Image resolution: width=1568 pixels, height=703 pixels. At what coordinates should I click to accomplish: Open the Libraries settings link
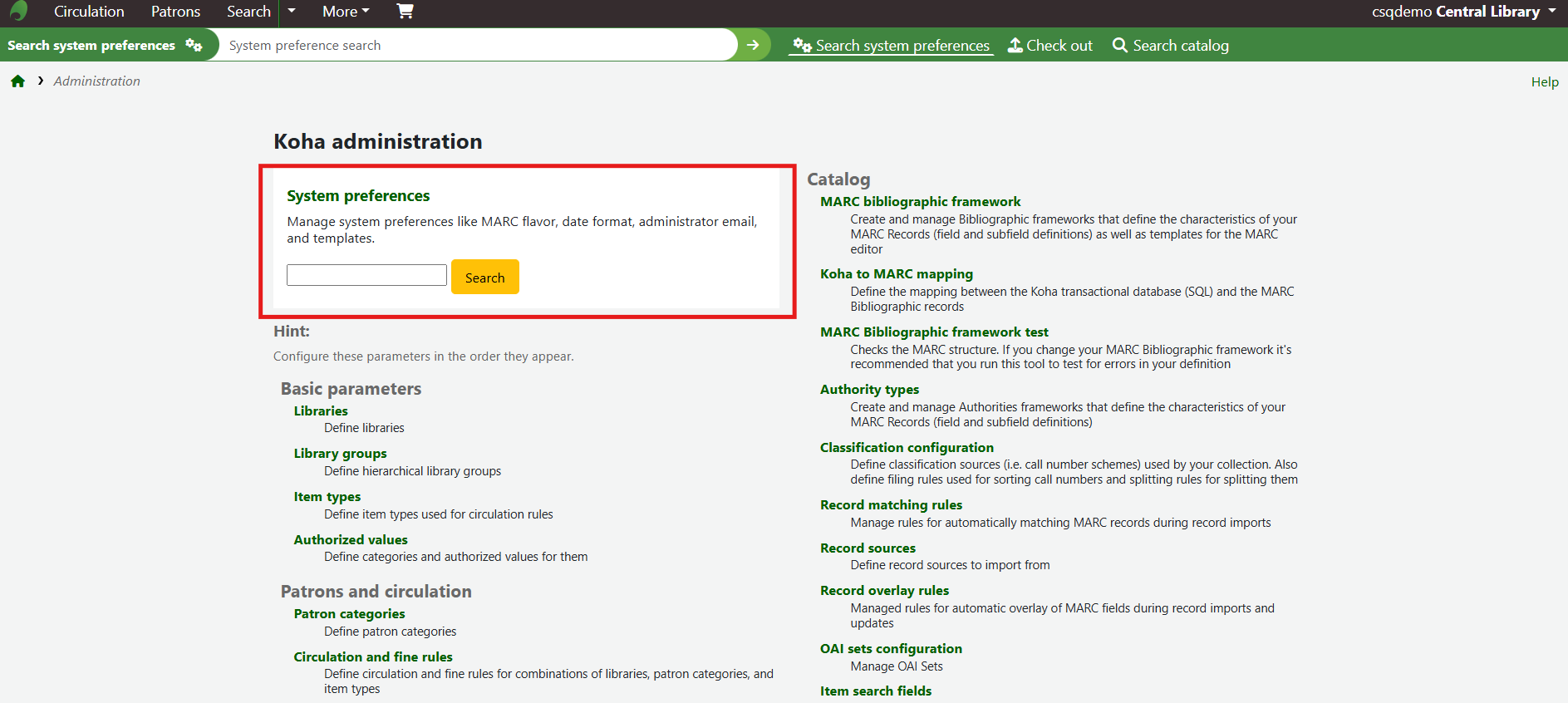pos(321,410)
